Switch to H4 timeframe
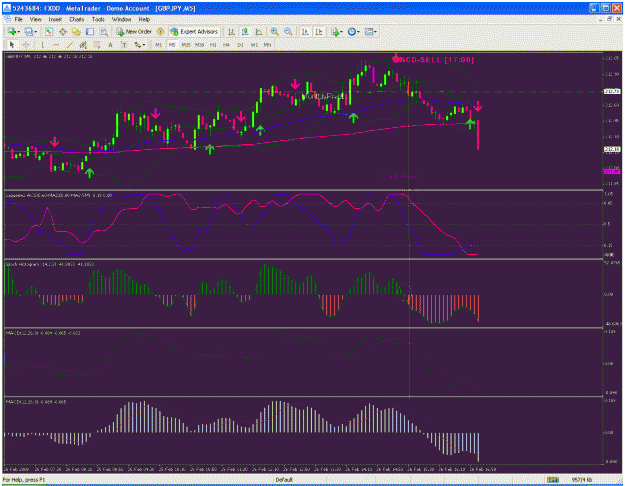 tap(226, 45)
